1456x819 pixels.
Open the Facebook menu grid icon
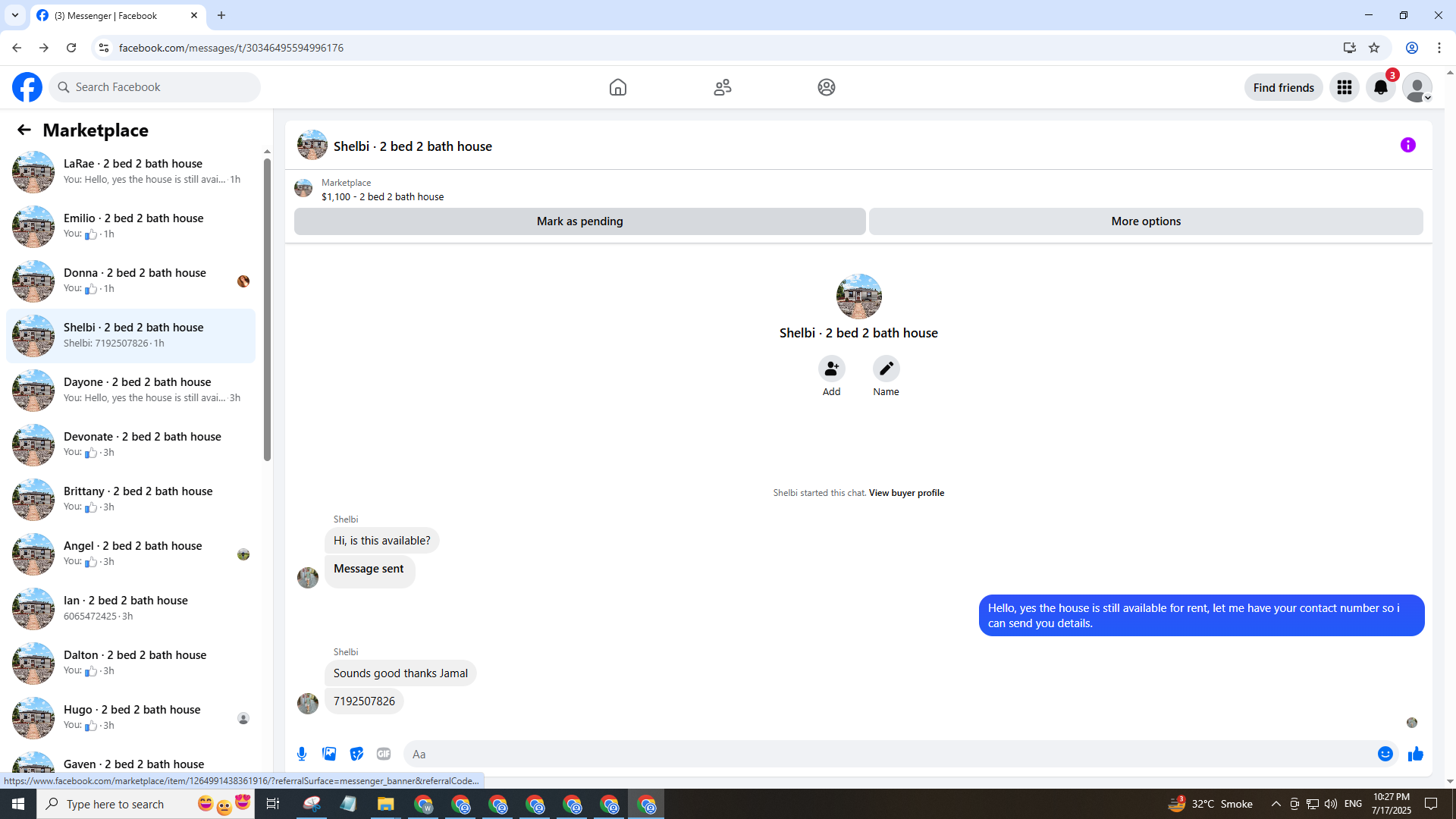coord(1345,87)
